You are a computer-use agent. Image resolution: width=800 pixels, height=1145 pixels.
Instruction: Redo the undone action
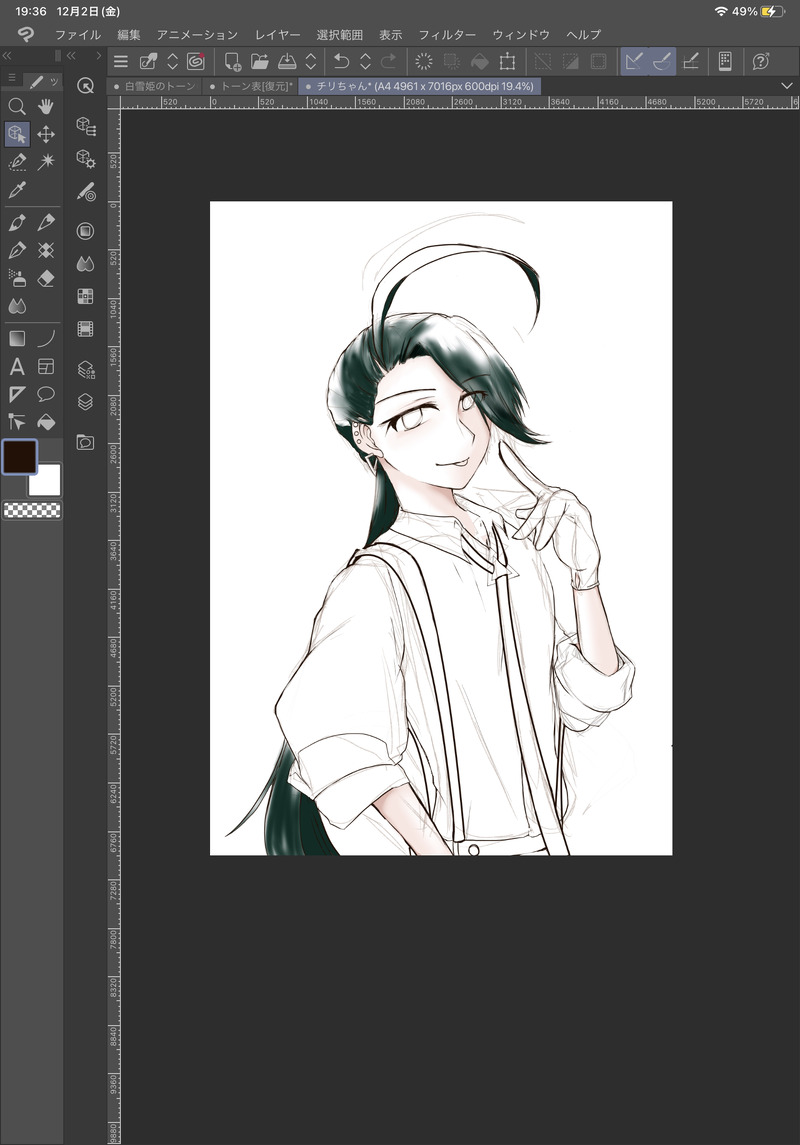[x=389, y=61]
